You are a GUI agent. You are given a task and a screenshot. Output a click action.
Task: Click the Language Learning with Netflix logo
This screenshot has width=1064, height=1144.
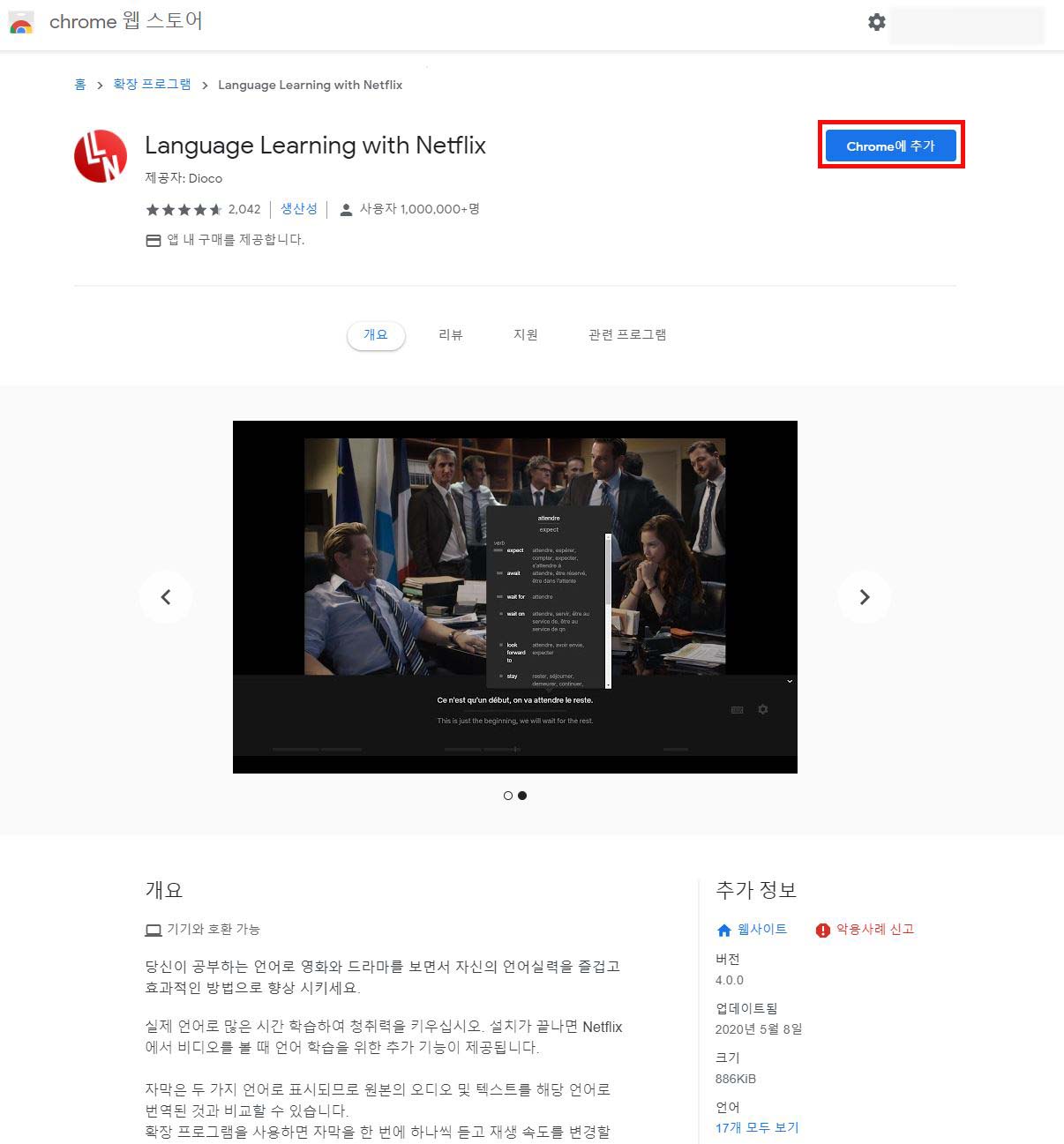coord(101,156)
